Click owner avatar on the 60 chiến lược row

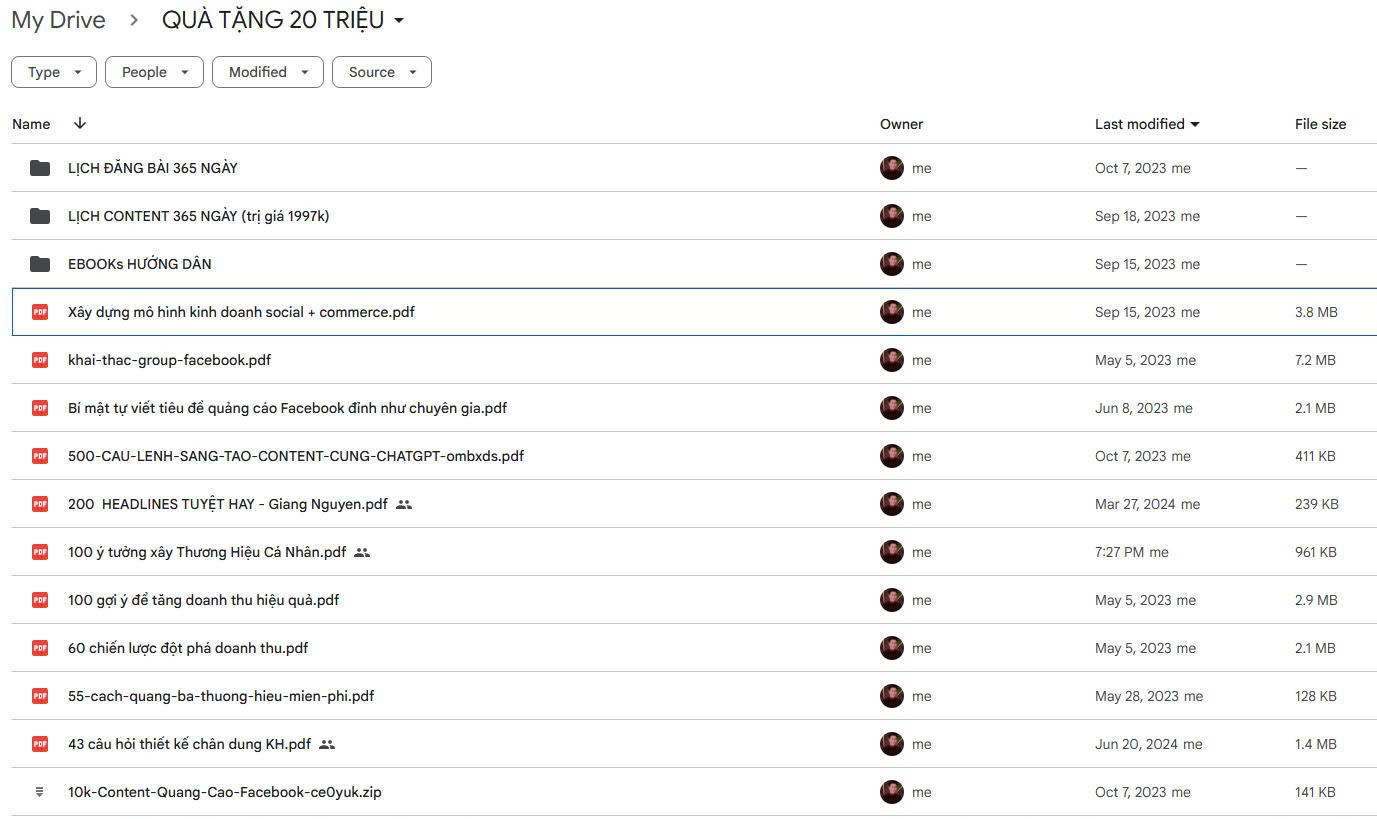pos(892,648)
